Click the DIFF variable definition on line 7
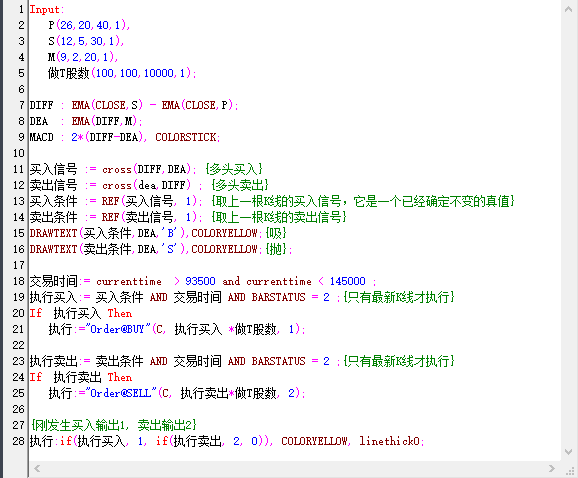578x478 pixels. (x=41, y=105)
